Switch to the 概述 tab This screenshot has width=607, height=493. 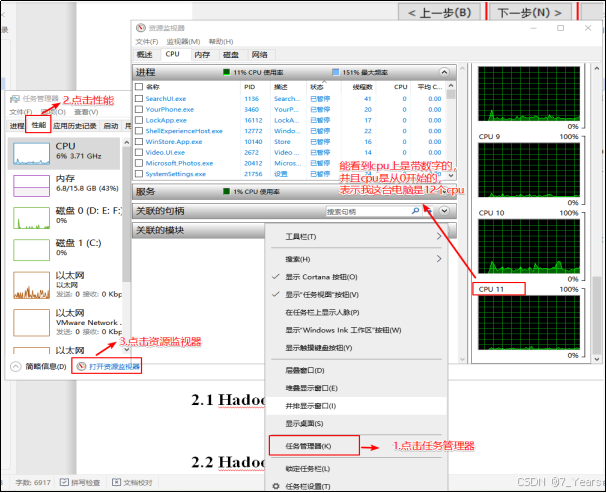[145, 55]
